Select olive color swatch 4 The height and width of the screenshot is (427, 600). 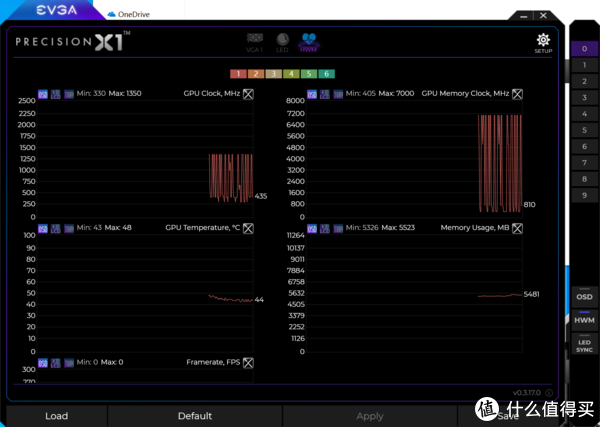click(291, 74)
